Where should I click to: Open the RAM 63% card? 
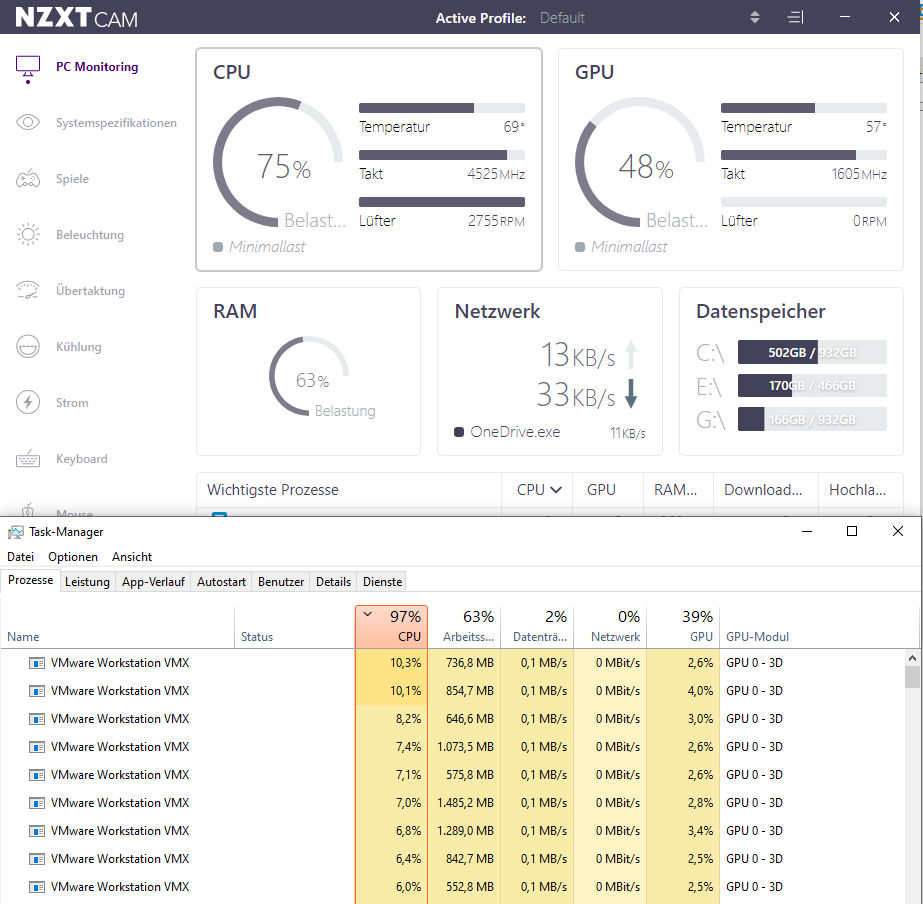308,371
